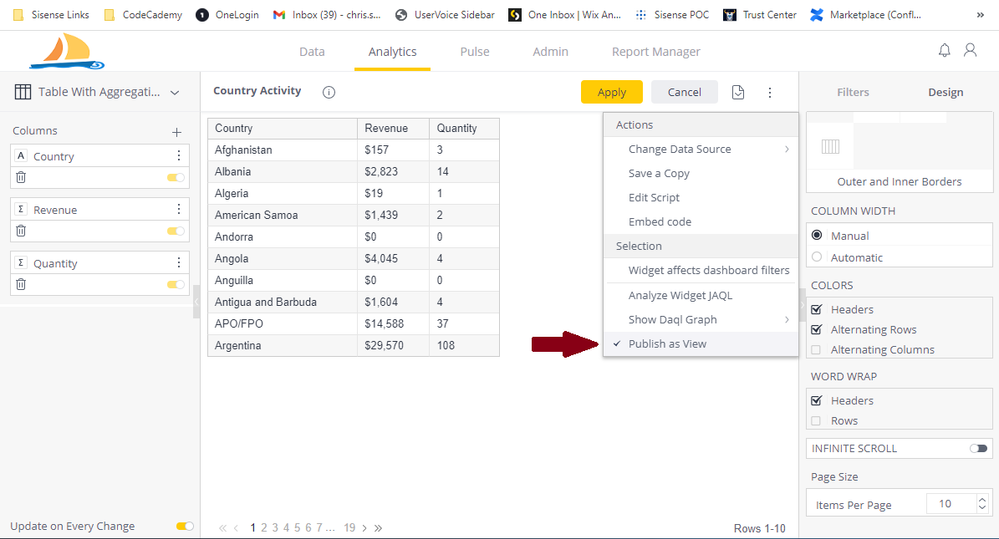Click the info icon beside Country Activity
The image size is (999, 539).
[x=329, y=92]
